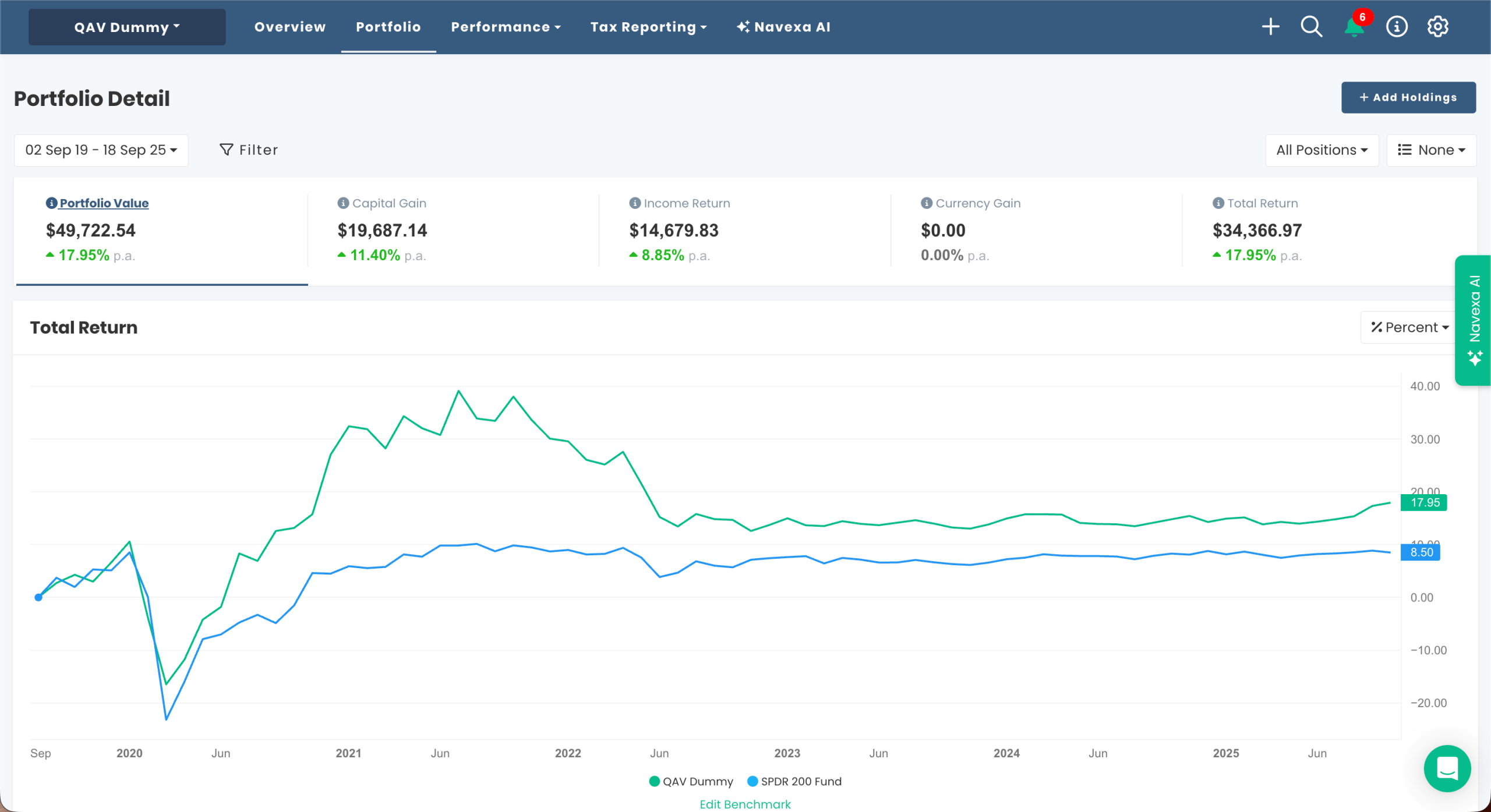Open the All Positions dropdown
Viewport: 1491px width, 812px height.
coord(1322,150)
